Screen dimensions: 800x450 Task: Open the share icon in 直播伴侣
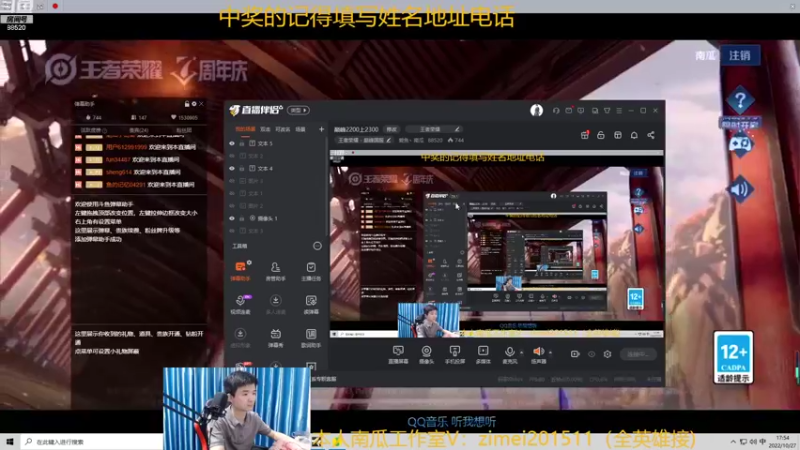tap(651, 135)
